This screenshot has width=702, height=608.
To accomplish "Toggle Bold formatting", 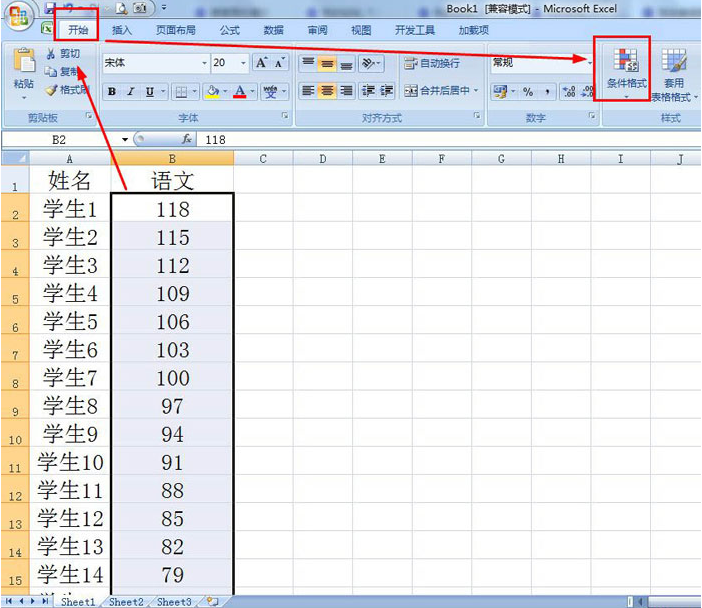I will coord(112,92).
